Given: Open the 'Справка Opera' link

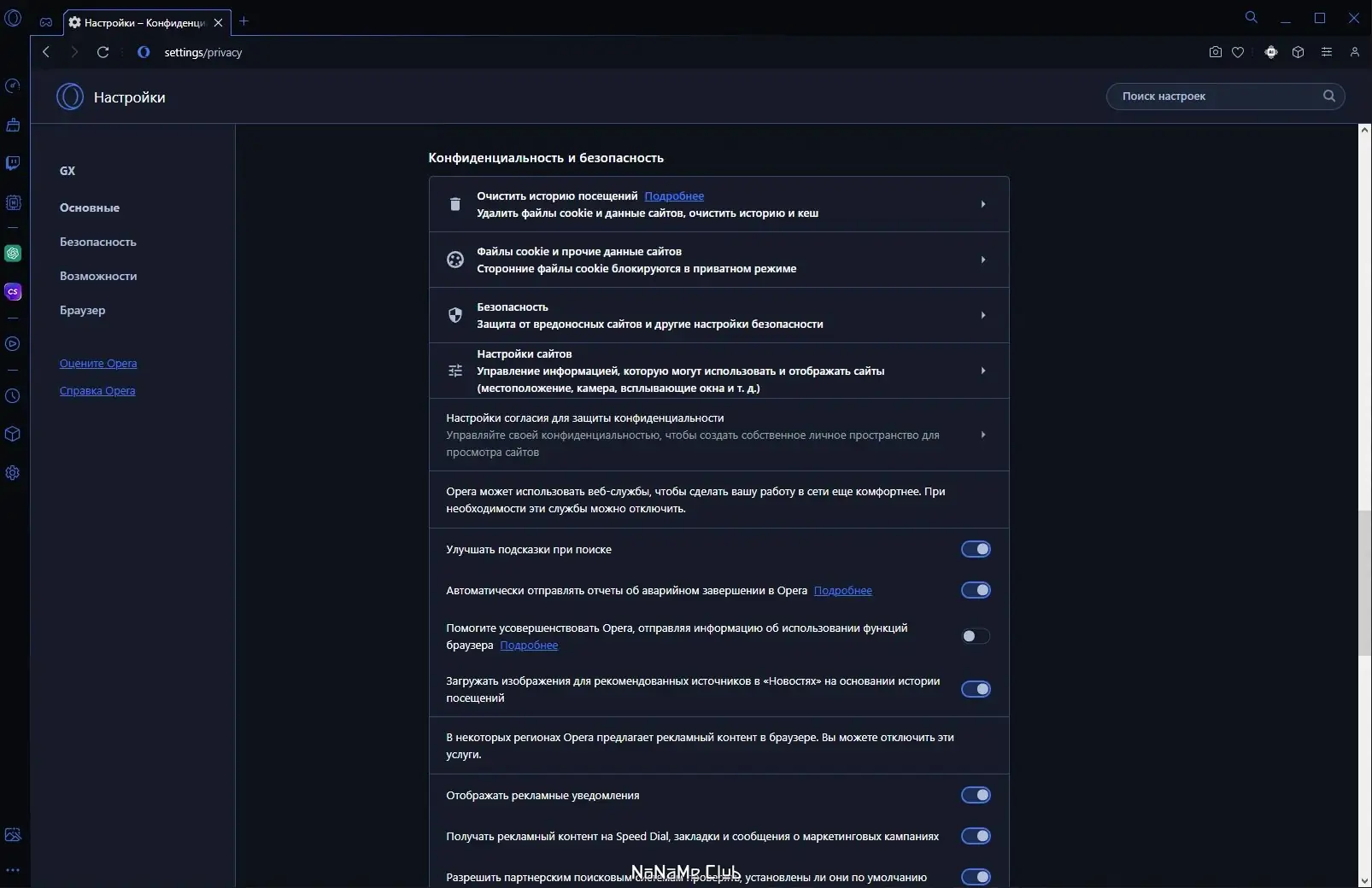Looking at the screenshot, I should 97,390.
